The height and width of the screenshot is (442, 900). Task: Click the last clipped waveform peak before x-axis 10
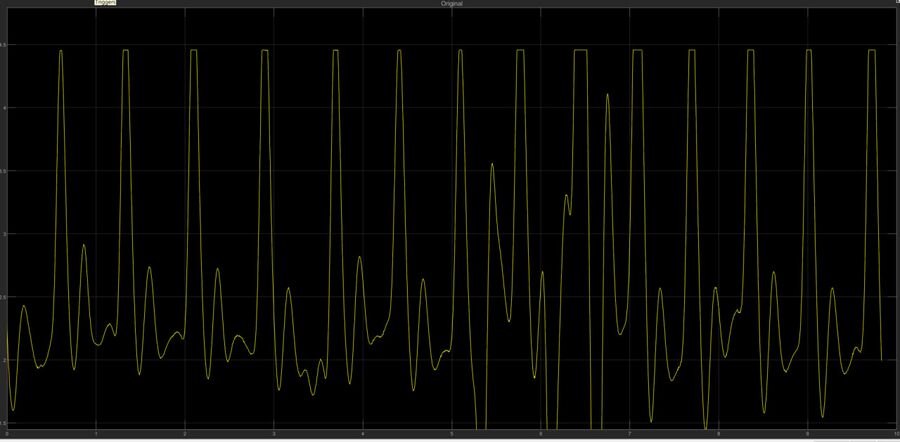click(x=871, y=50)
